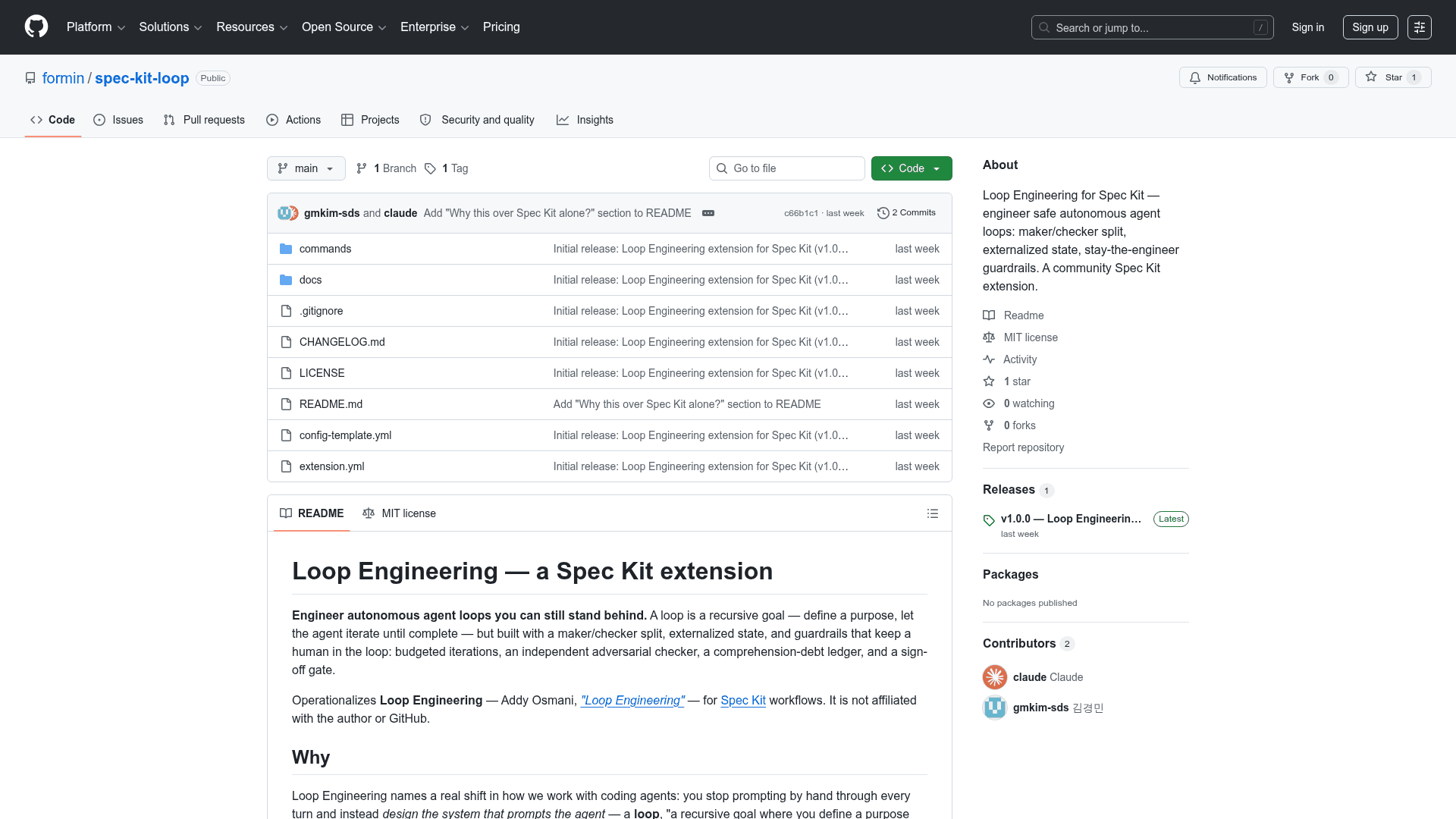
Task: Expand the Resources menu
Action: (x=252, y=27)
